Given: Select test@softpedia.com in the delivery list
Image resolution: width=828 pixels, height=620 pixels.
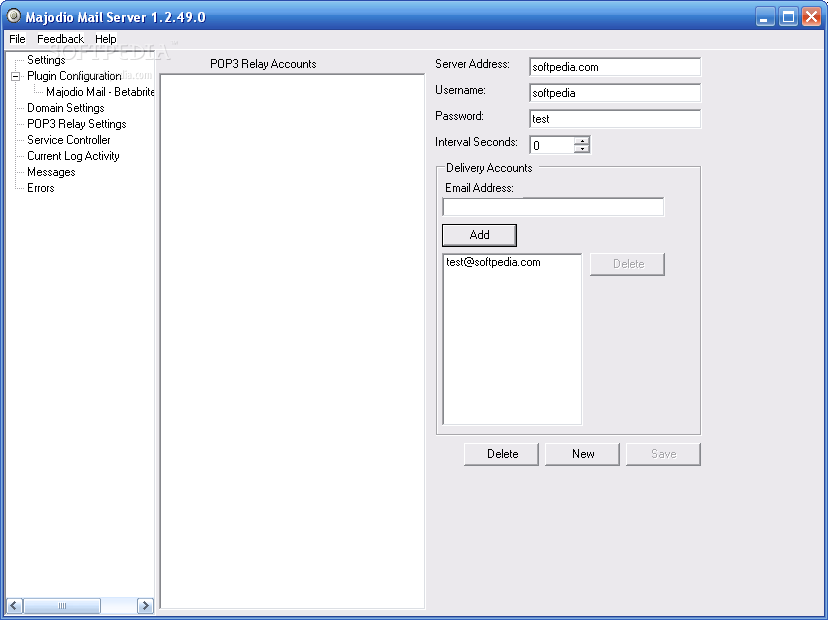Looking at the screenshot, I should point(493,262).
